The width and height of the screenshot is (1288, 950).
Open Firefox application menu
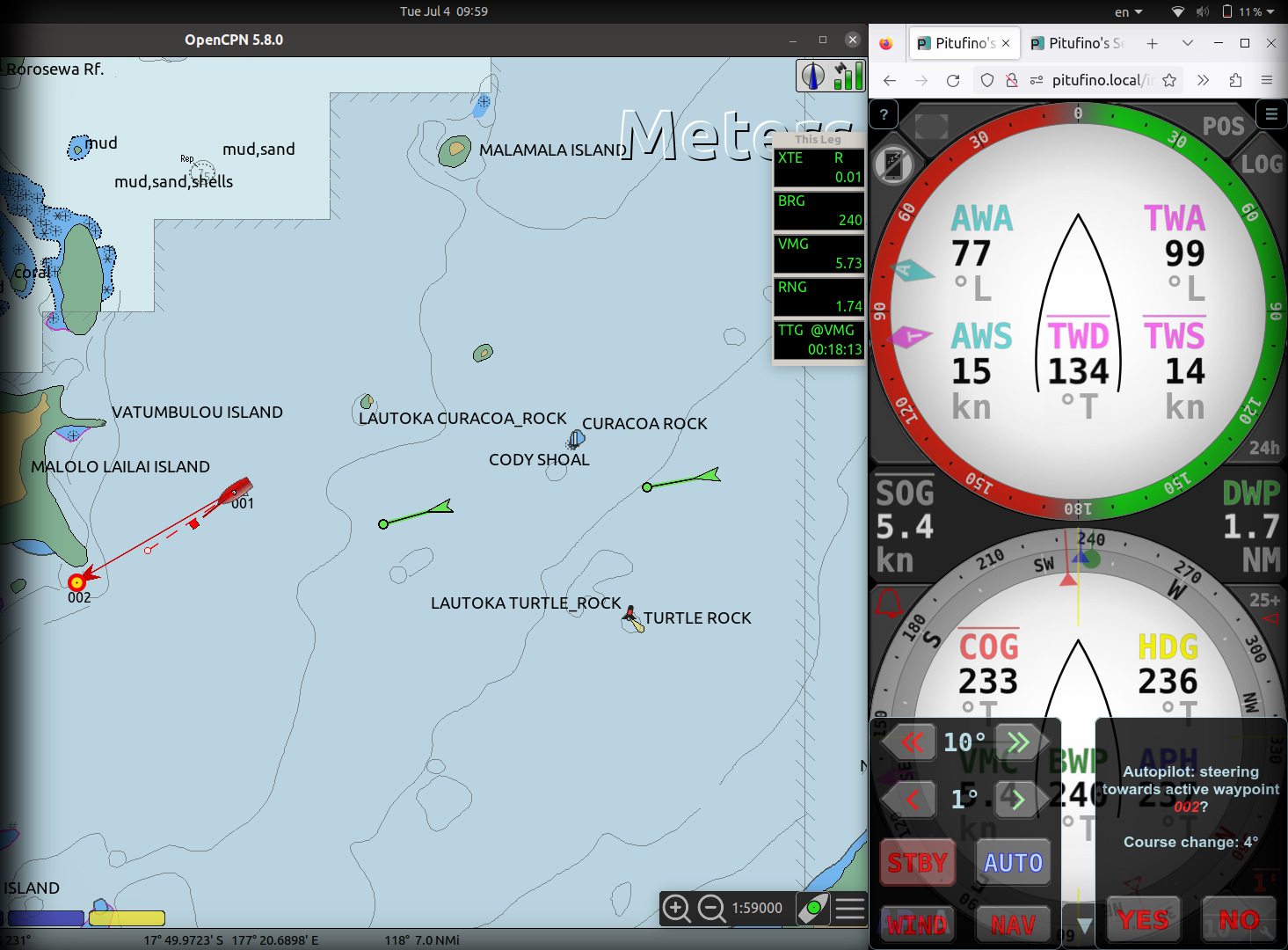coord(1267,80)
